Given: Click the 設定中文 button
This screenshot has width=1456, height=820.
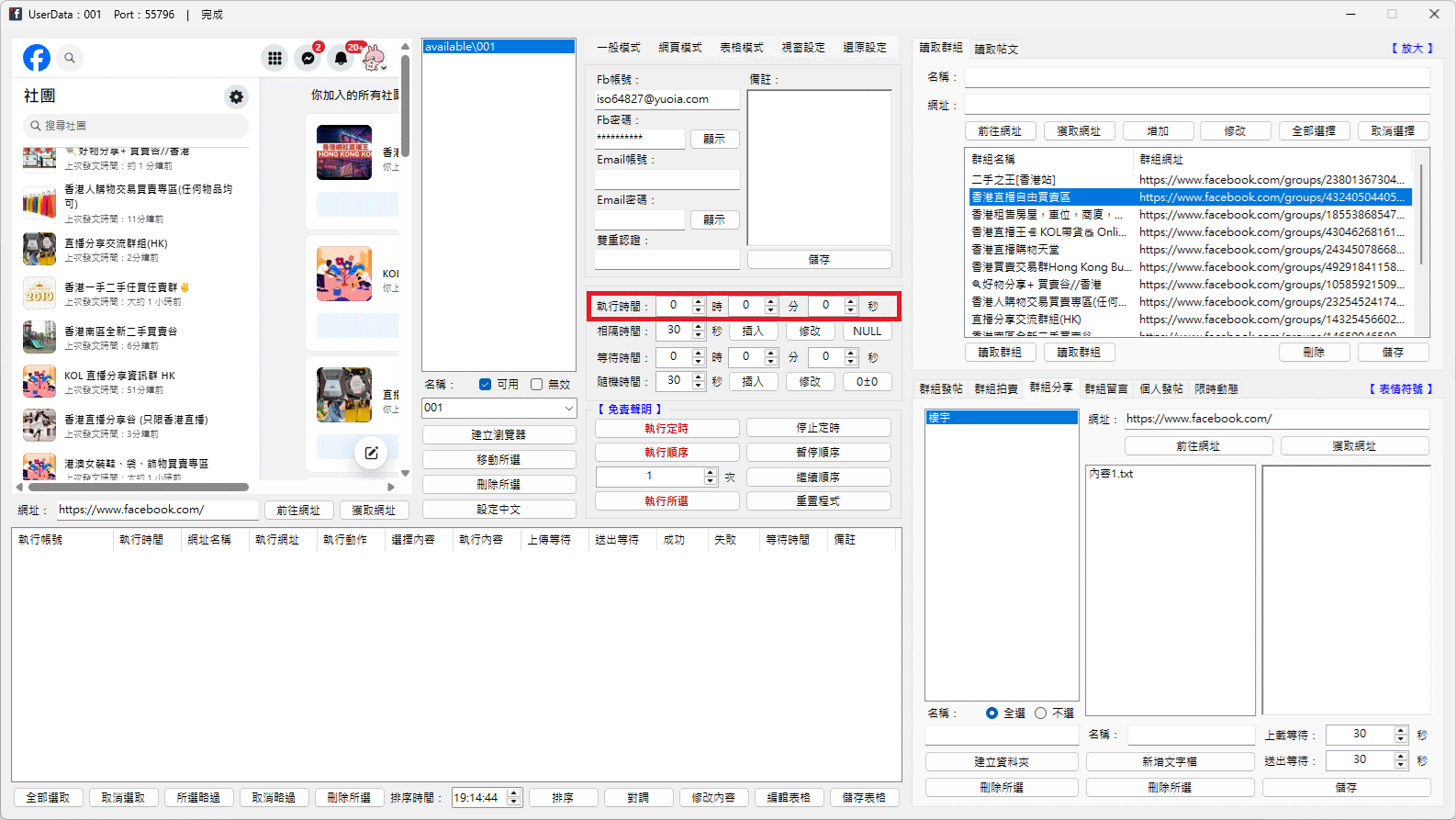Looking at the screenshot, I should click(498, 509).
